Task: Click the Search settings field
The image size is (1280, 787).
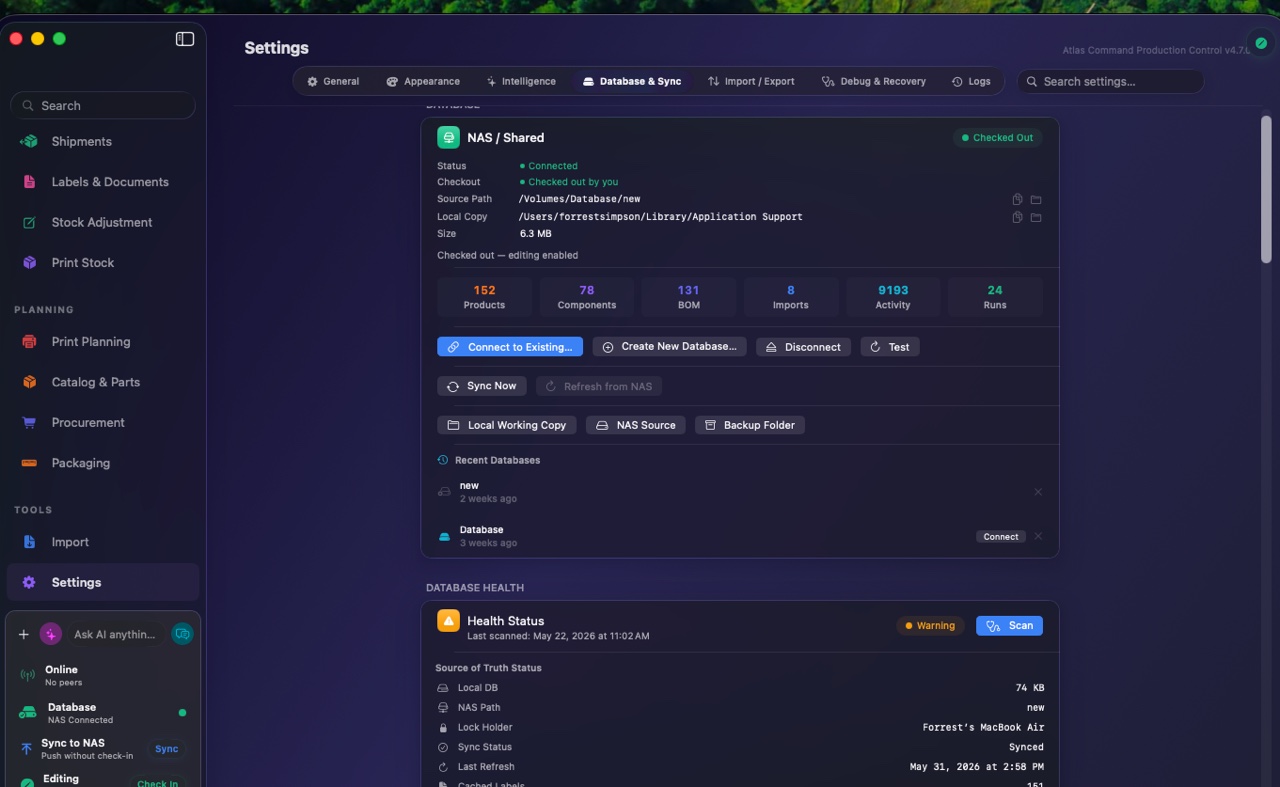Action: pos(1111,81)
